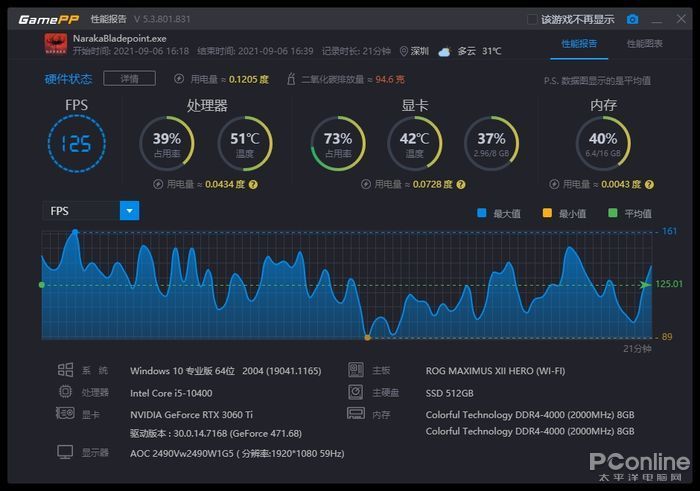
Task: Click the max-value marker on the chart
Action: tap(75, 232)
